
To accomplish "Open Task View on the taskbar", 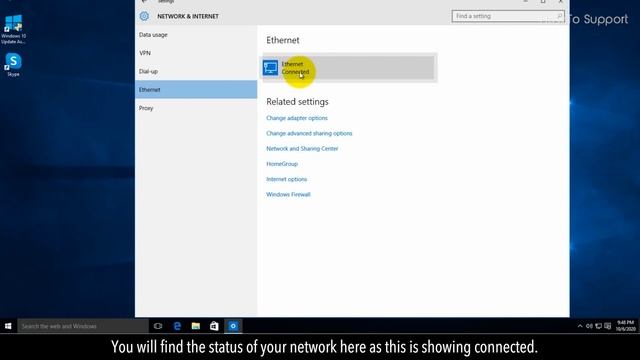I will pyautogui.click(x=158, y=326).
